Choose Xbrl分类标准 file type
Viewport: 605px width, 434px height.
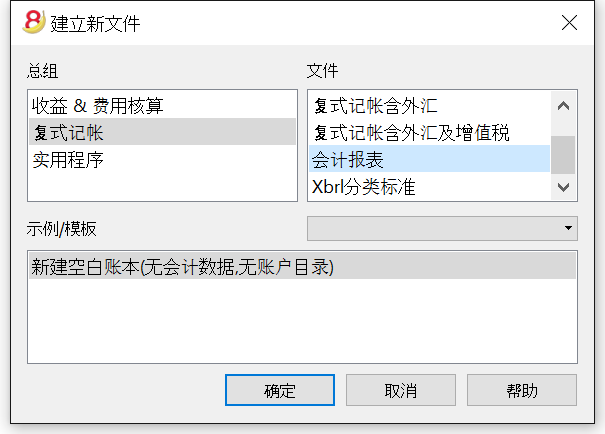pos(429,186)
